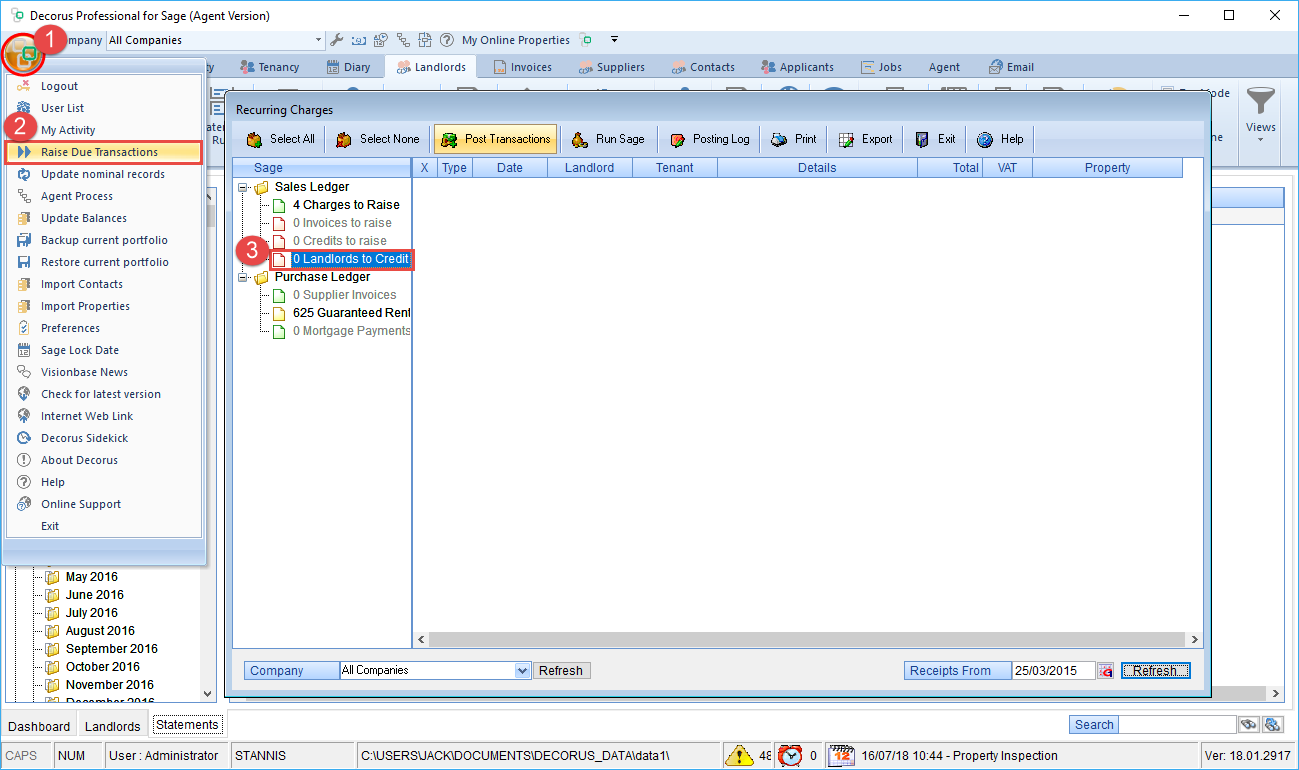
Task: Switch to the bottom Dashboard tab
Action: coord(40,726)
